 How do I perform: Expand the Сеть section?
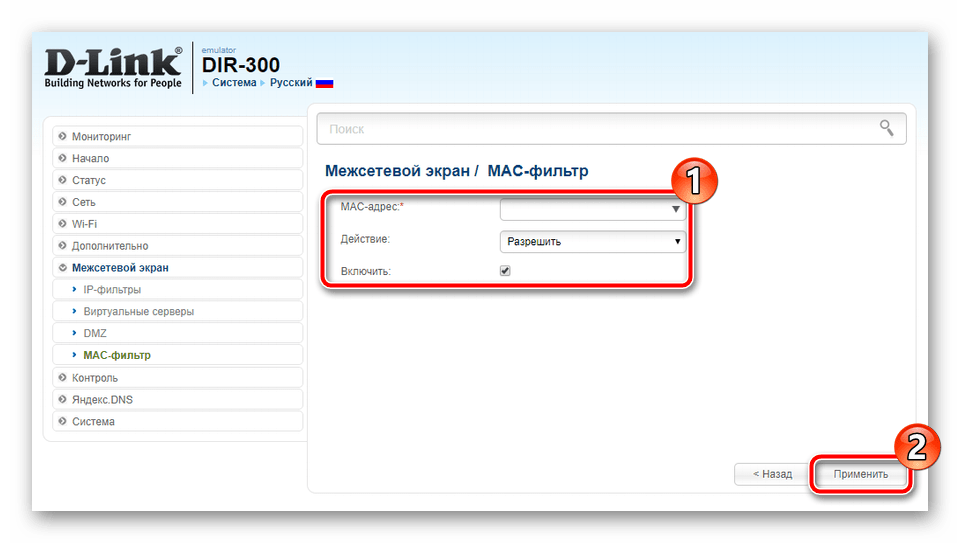coord(178,202)
